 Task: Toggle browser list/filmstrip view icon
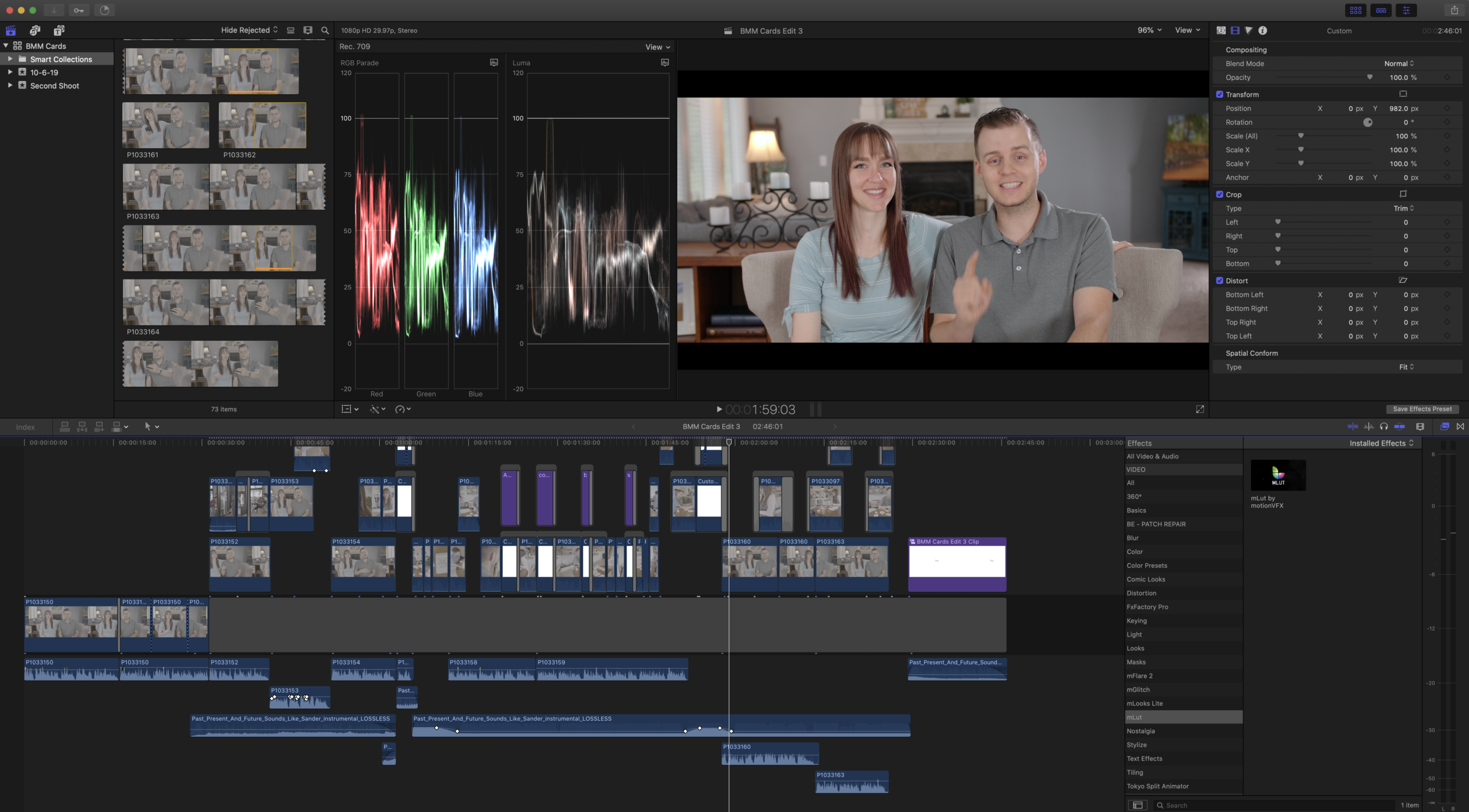(x=291, y=30)
